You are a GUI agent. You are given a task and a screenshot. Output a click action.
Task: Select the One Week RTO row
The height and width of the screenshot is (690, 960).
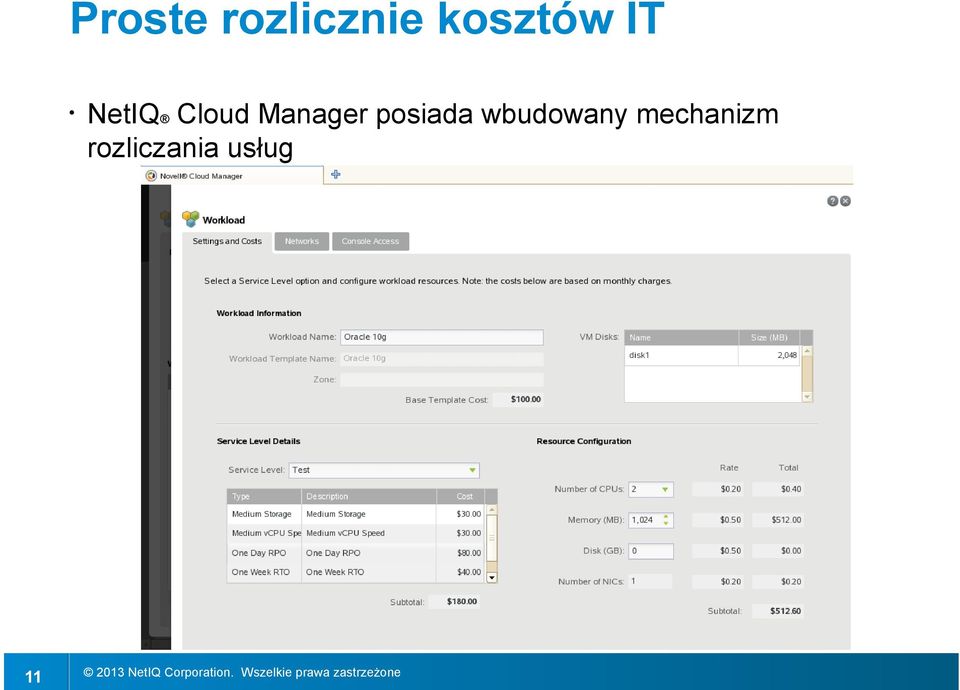point(356,572)
